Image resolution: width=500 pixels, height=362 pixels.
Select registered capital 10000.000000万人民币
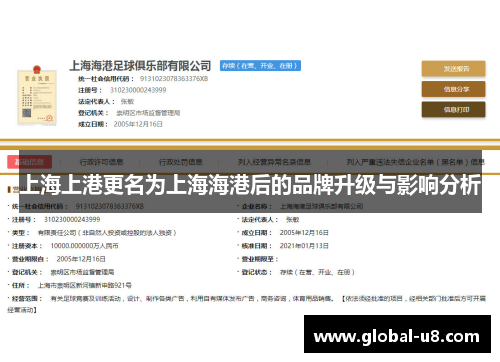click(x=84, y=246)
